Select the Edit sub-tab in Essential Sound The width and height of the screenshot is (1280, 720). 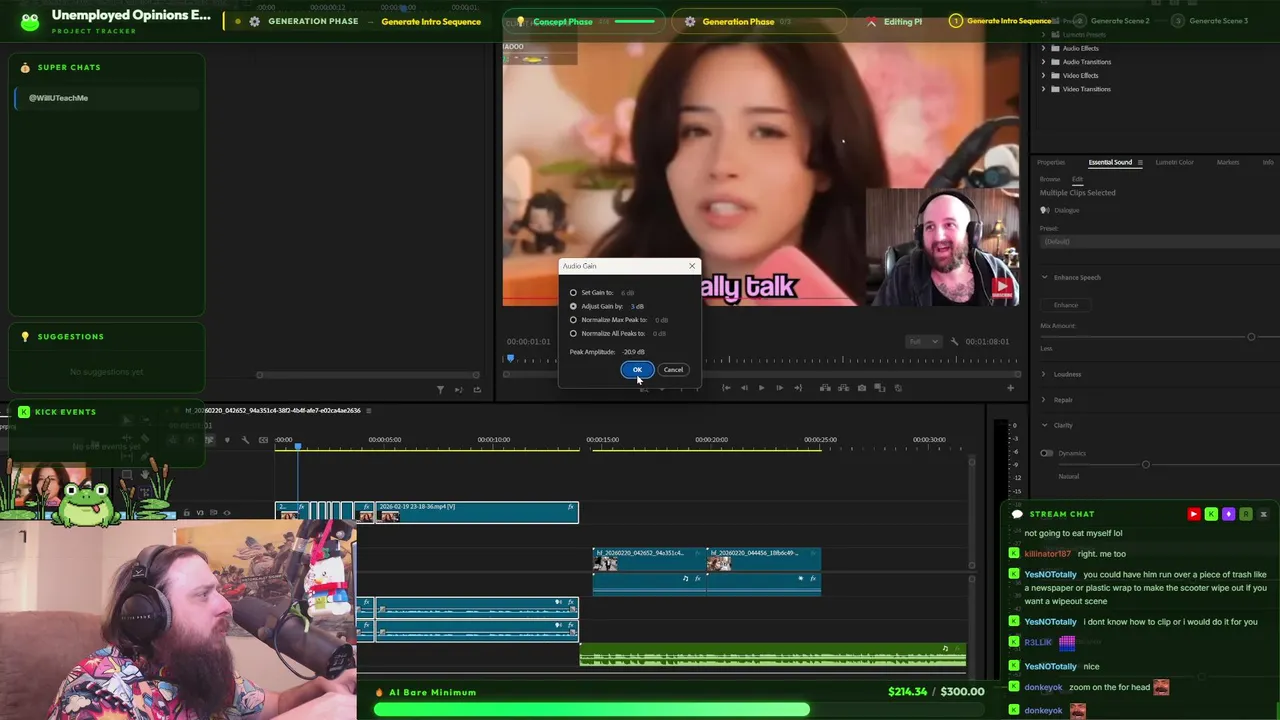[1078, 179]
